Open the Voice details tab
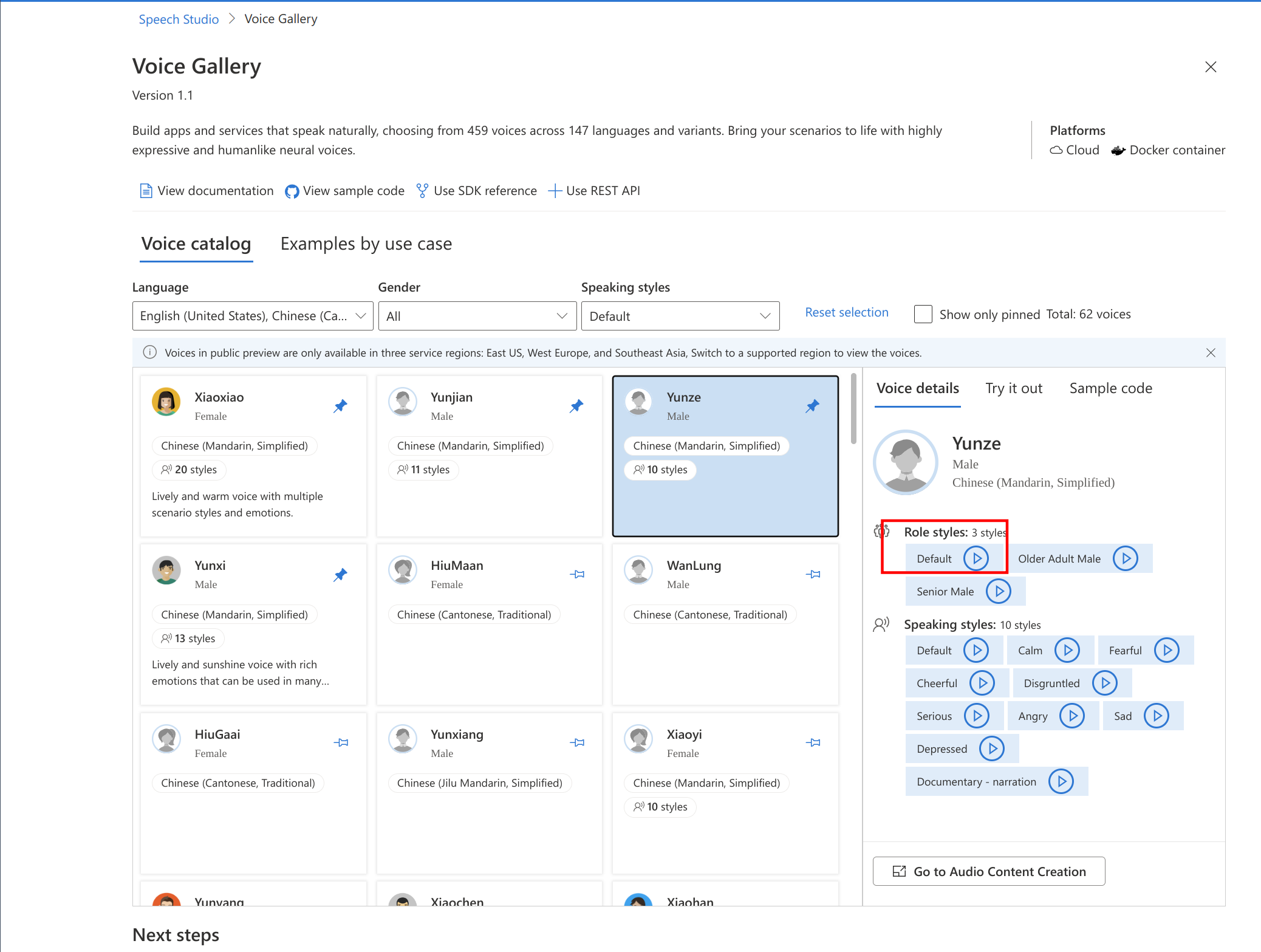1261x952 pixels. coord(917,388)
